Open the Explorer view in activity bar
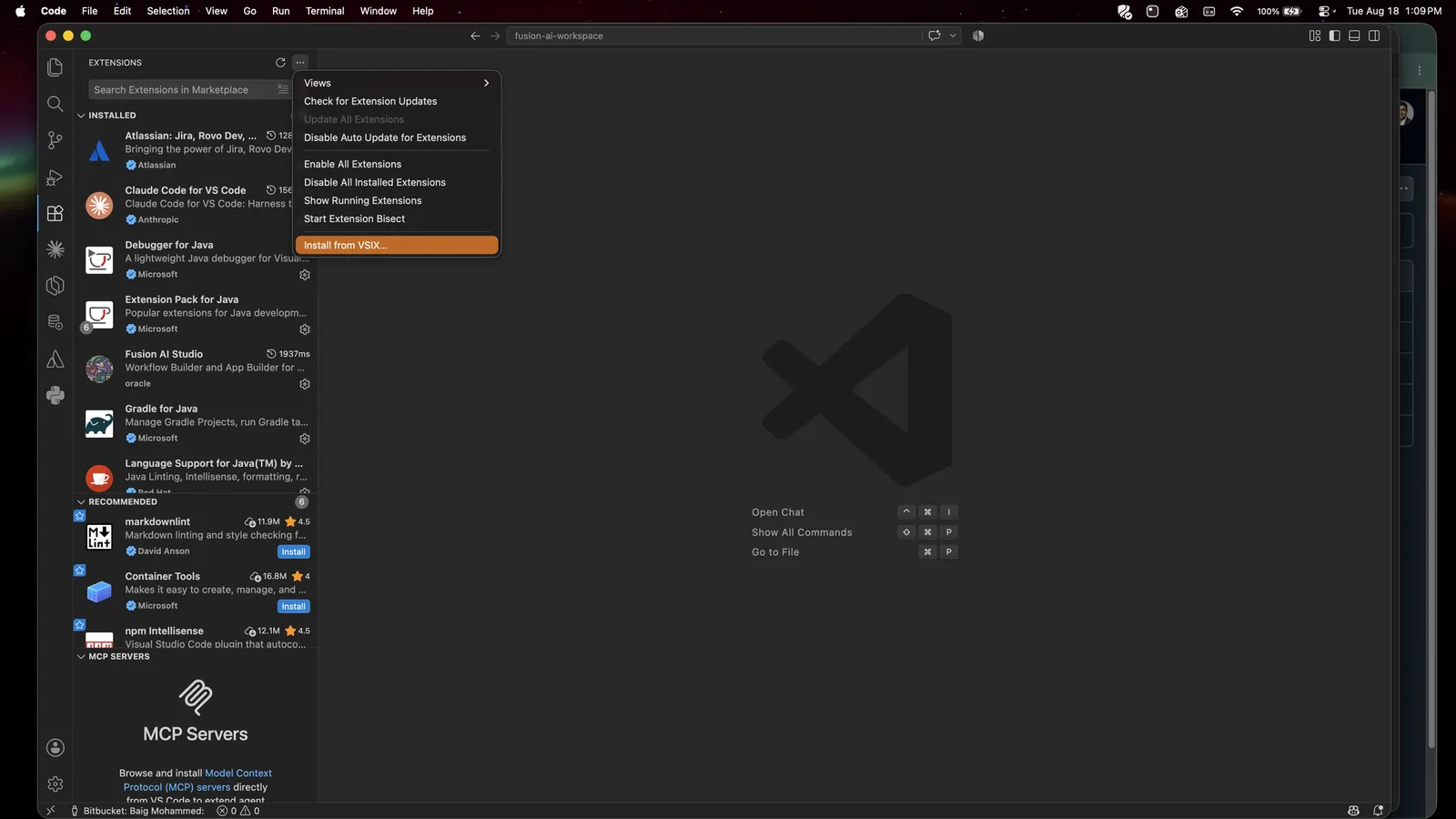1456x819 pixels. point(55,67)
